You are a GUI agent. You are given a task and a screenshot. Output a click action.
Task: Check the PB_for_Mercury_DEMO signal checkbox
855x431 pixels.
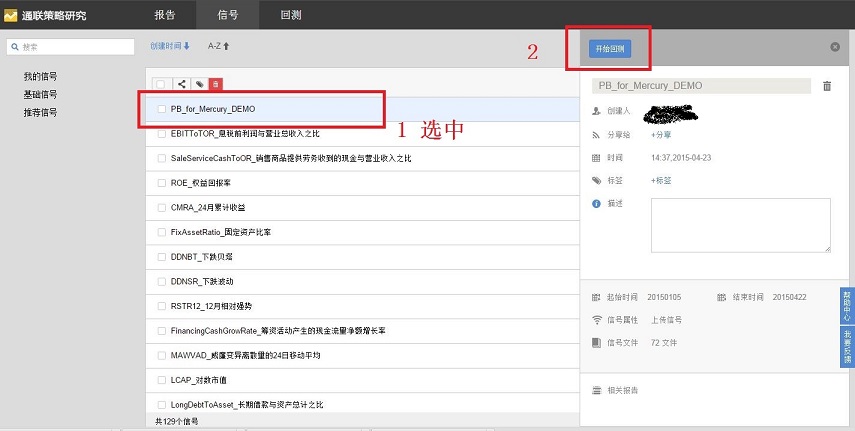point(162,109)
